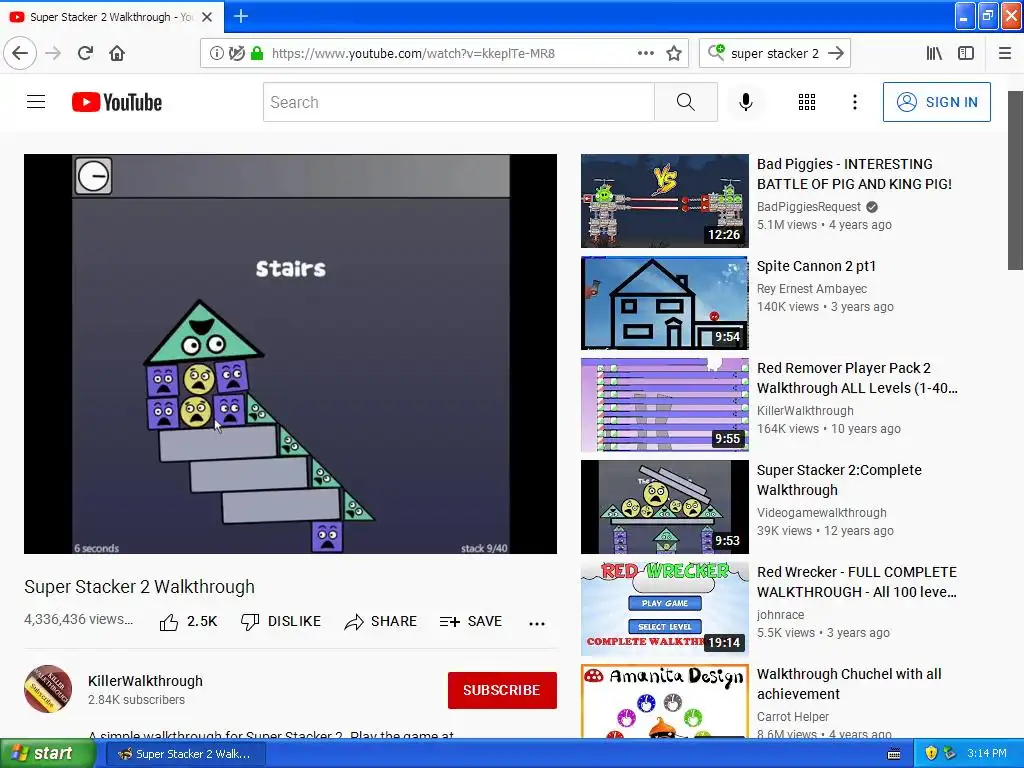Viewport: 1024px width, 768px height.
Task: Open a new browser tab
Action: click(240, 16)
